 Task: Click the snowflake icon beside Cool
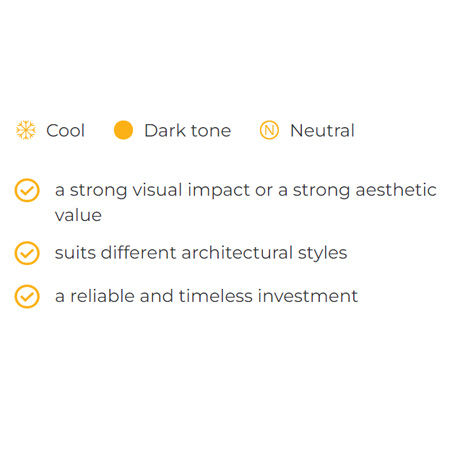(26, 130)
